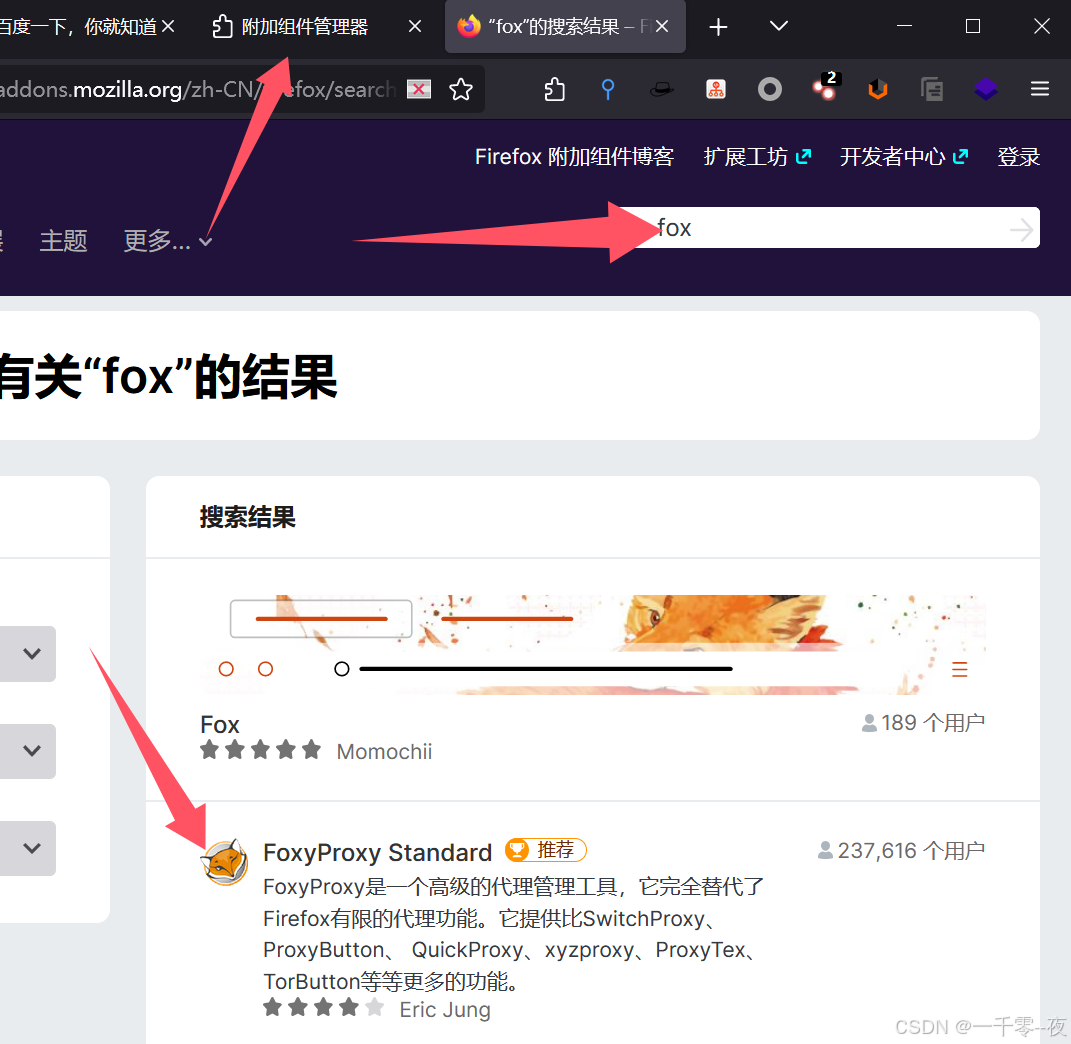Click the 189 个用户 count

tap(923, 723)
